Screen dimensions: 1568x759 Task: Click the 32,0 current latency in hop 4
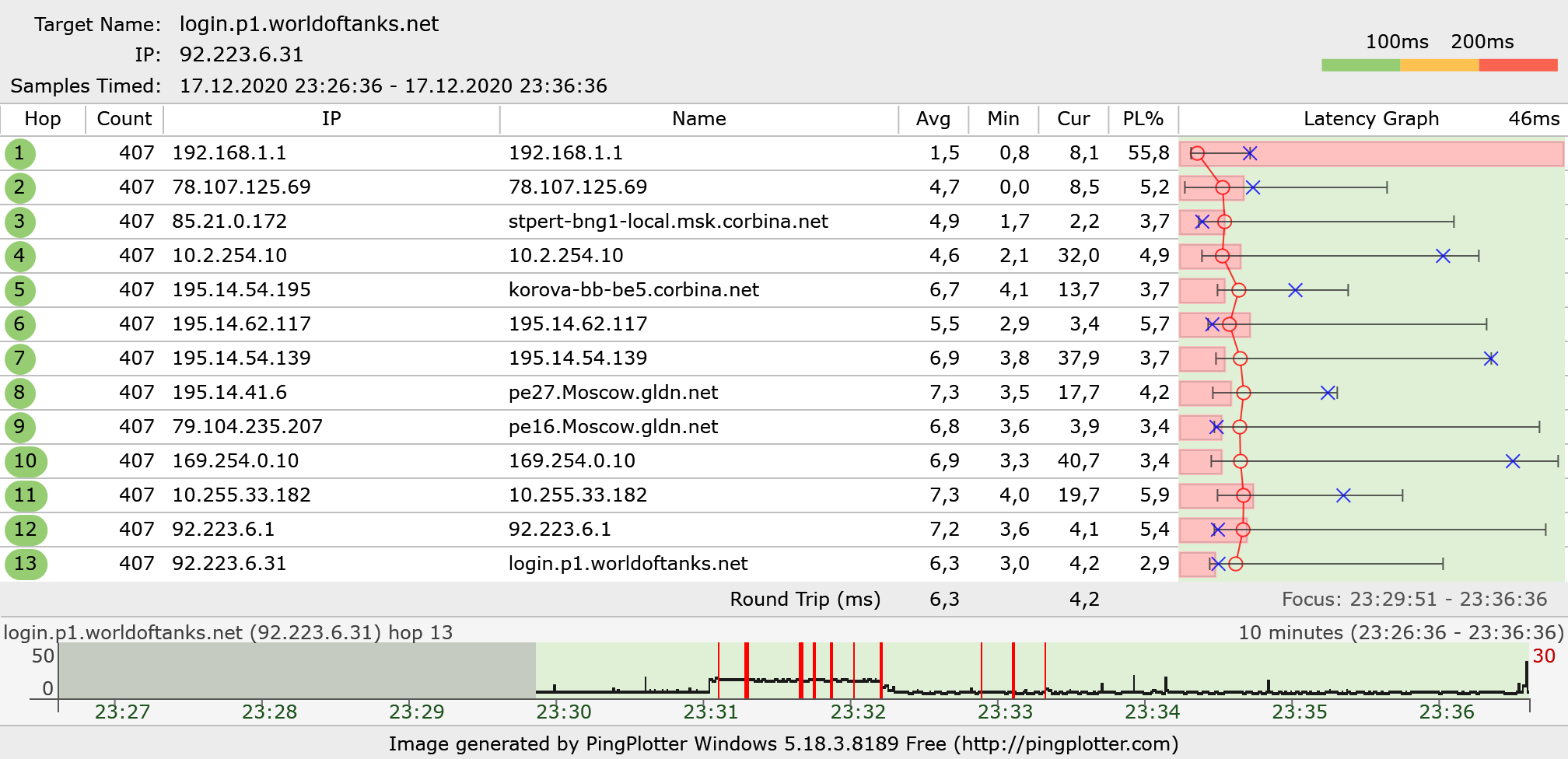[x=1078, y=256]
